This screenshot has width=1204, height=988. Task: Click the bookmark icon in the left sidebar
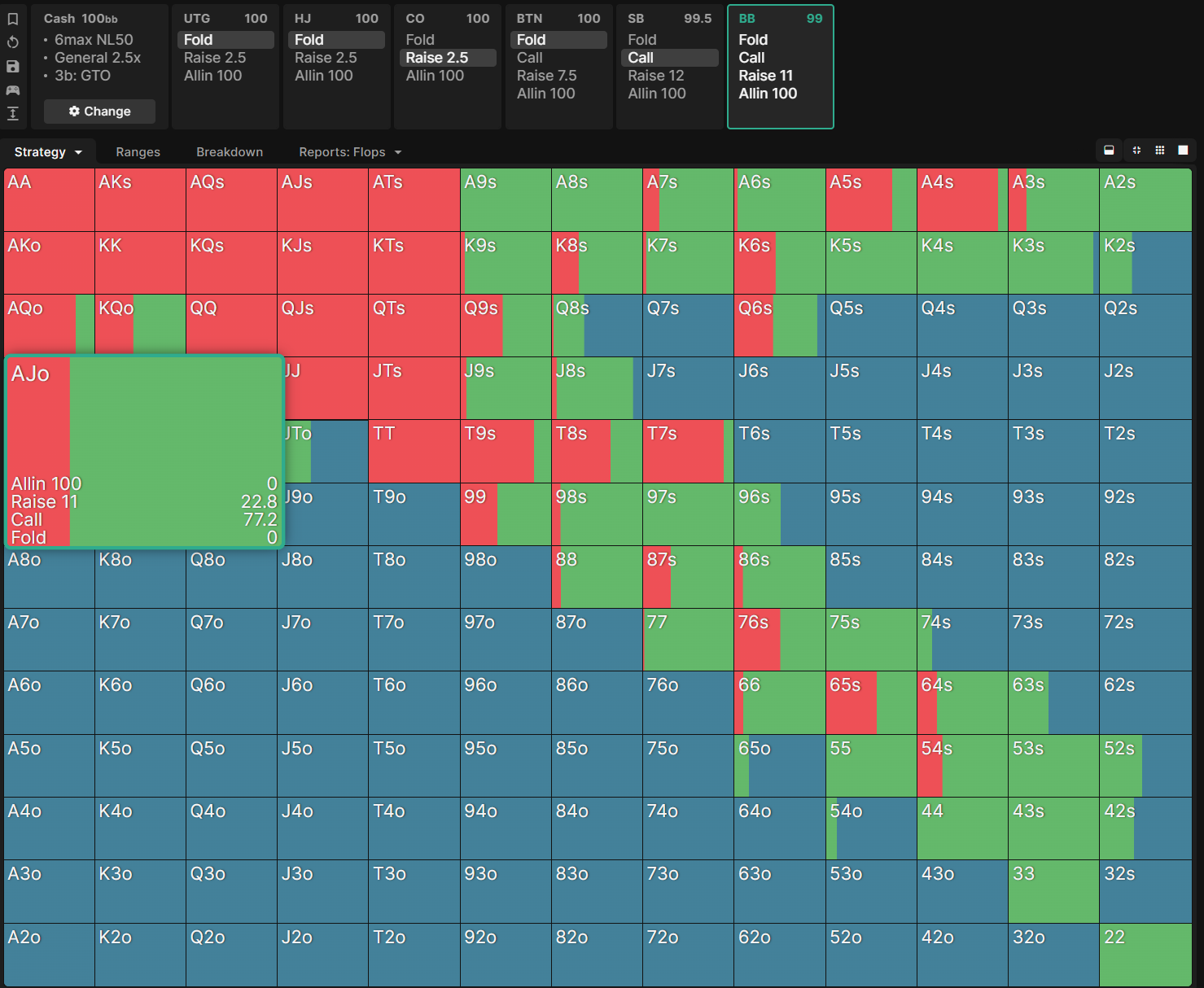pos(13,19)
